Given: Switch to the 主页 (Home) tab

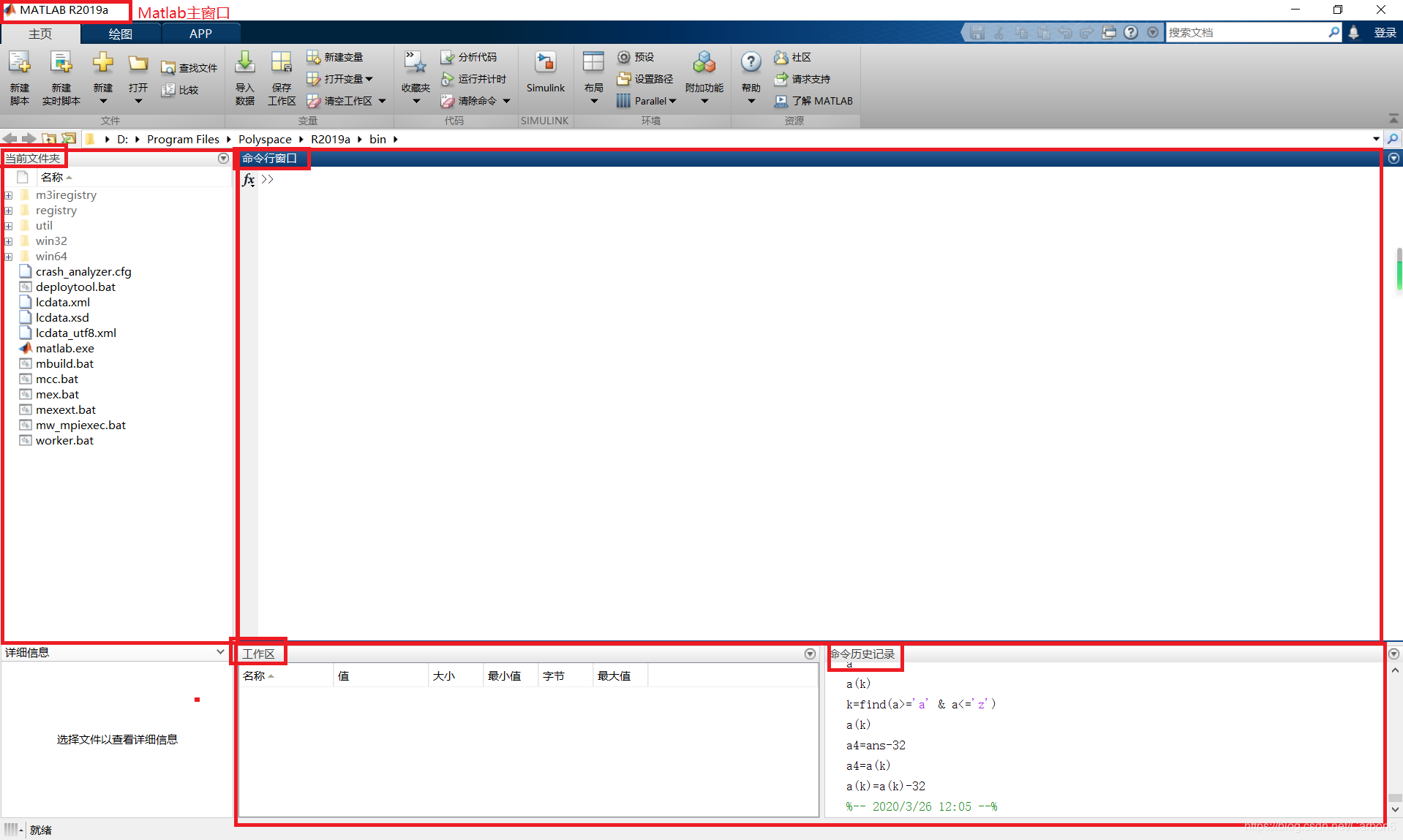Looking at the screenshot, I should [40, 34].
